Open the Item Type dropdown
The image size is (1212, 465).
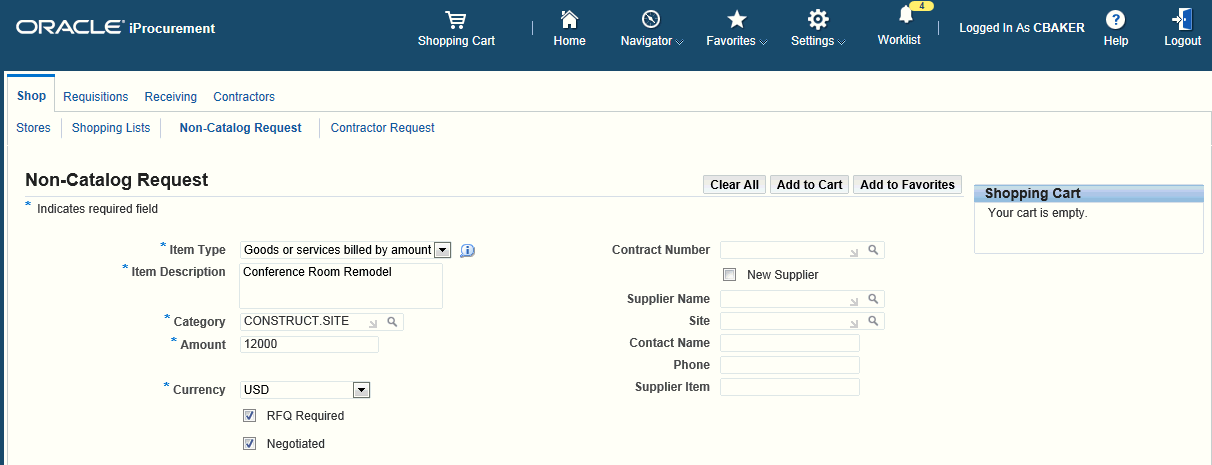[x=346, y=250]
